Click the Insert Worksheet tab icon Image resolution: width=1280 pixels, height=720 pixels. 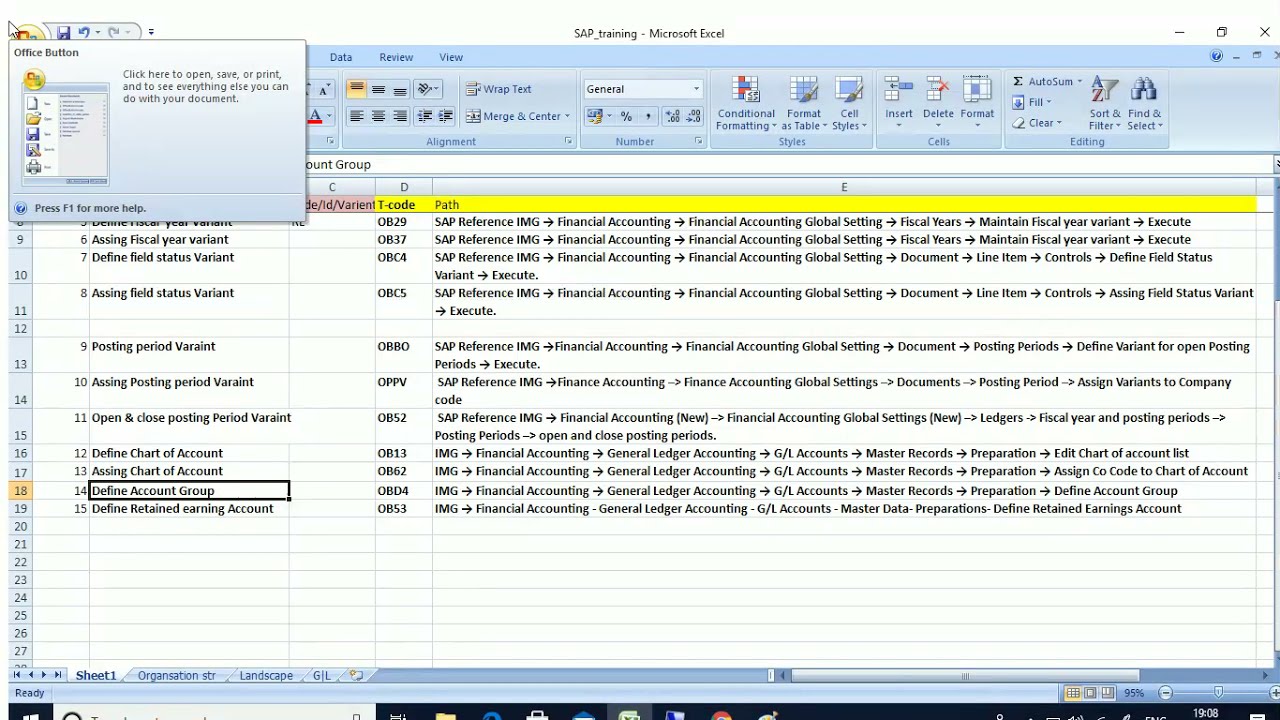pyautogui.click(x=356, y=675)
